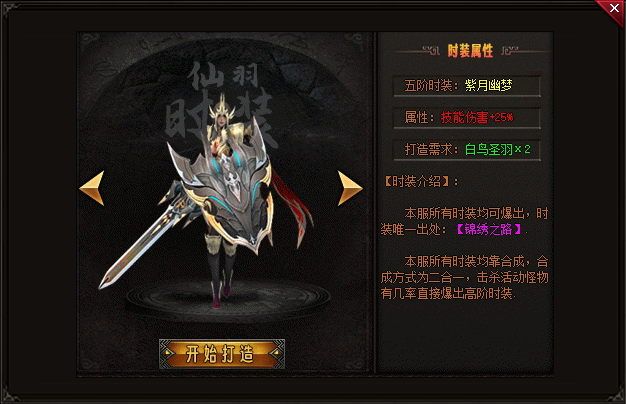Click the 技能伤害+25% attribute text
Screen dimensions: 626x404
pos(477,117)
